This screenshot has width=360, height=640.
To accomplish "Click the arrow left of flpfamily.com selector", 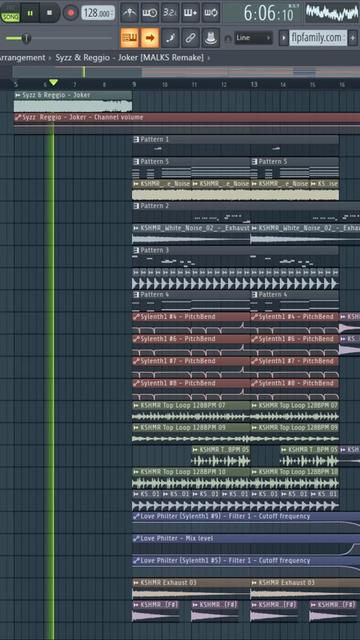I will tap(283, 38).
